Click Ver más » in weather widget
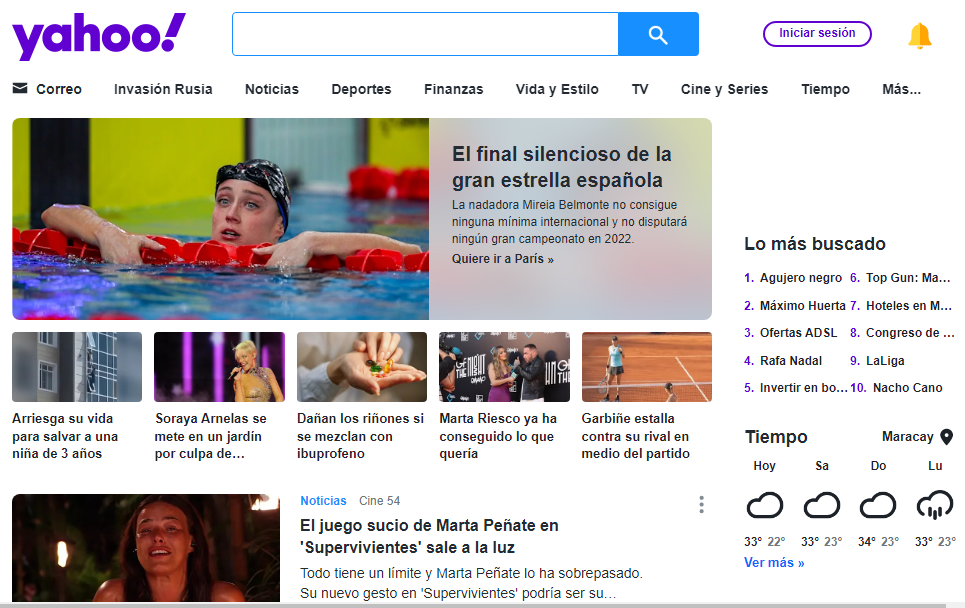965x608 pixels. pyautogui.click(x=774, y=562)
